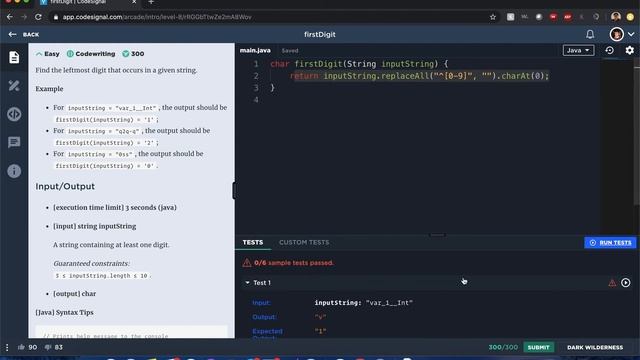This screenshot has width=640, height=360.
Task: Click the SUBMIT button
Action: click(x=538, y=347)
